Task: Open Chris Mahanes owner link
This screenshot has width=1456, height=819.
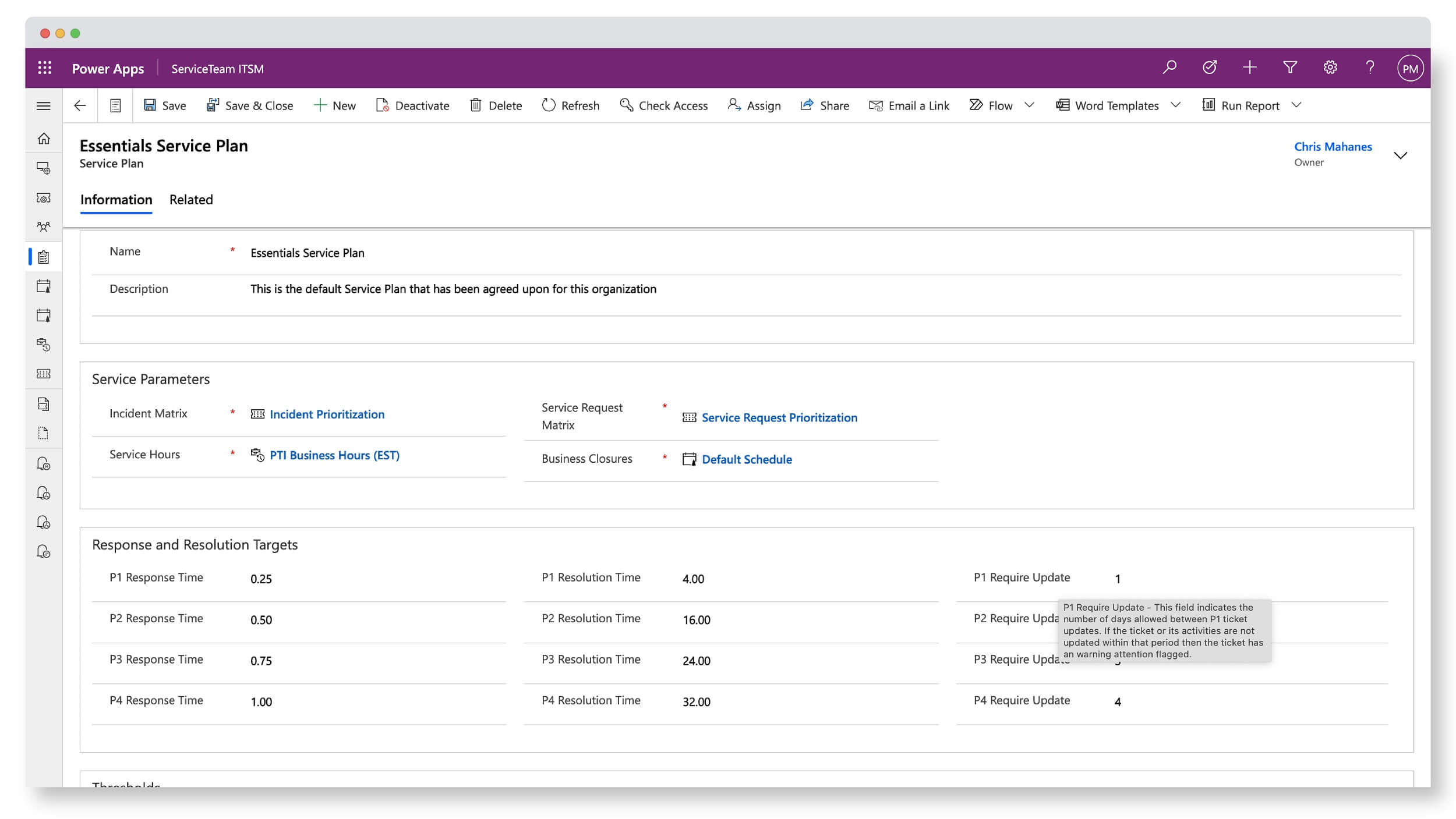Action: [x=1333, y=147]
